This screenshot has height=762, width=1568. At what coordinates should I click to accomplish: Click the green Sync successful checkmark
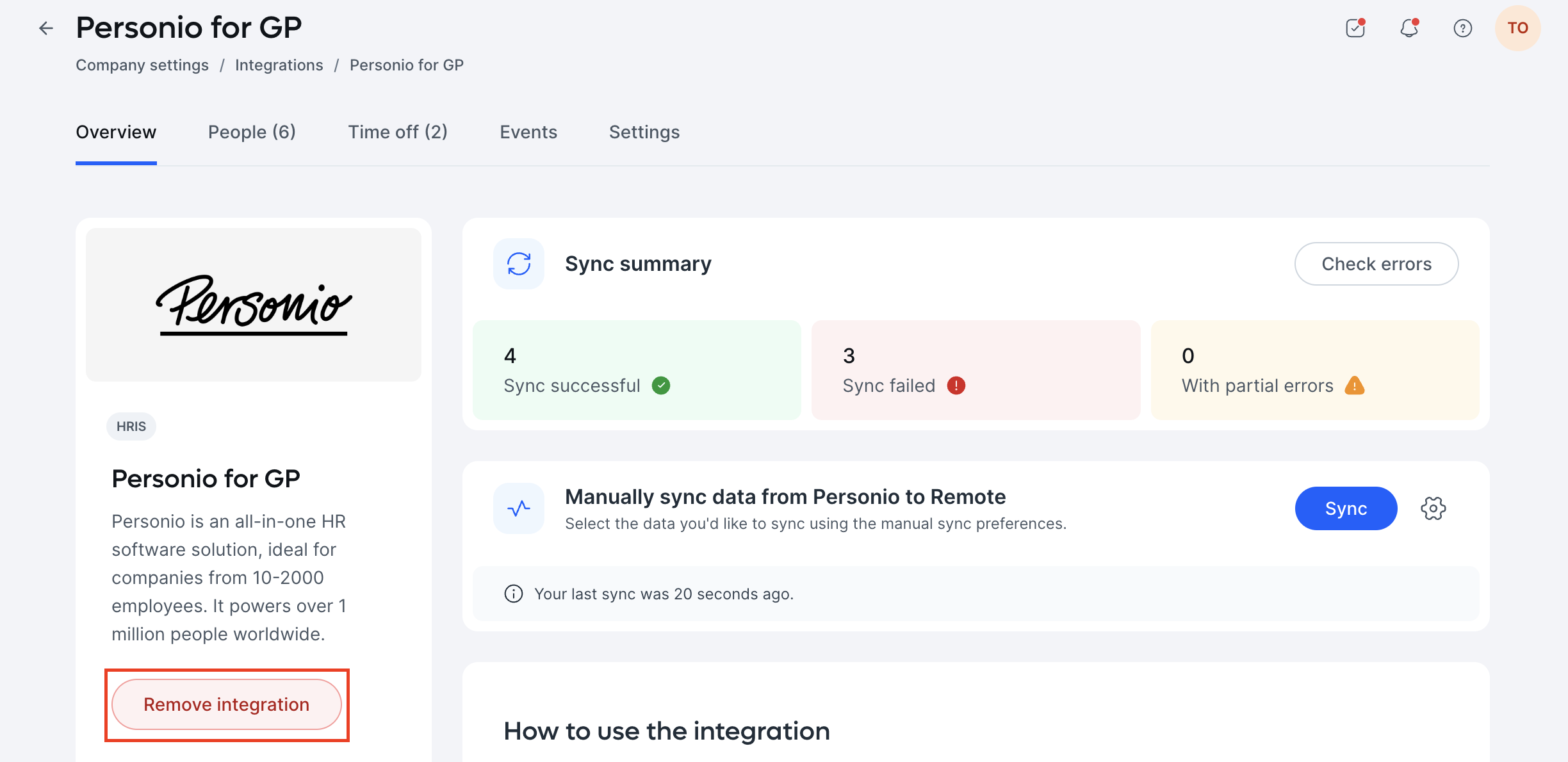pyautogui.click(x=661, y=385)
